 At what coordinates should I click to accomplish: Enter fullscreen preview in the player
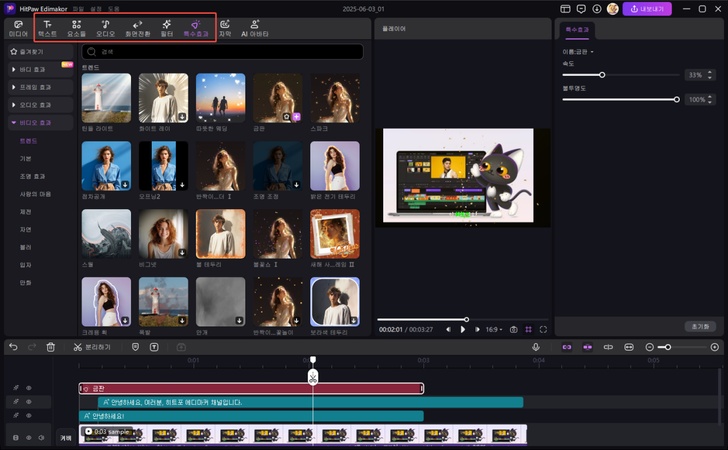tap(543, 329)
